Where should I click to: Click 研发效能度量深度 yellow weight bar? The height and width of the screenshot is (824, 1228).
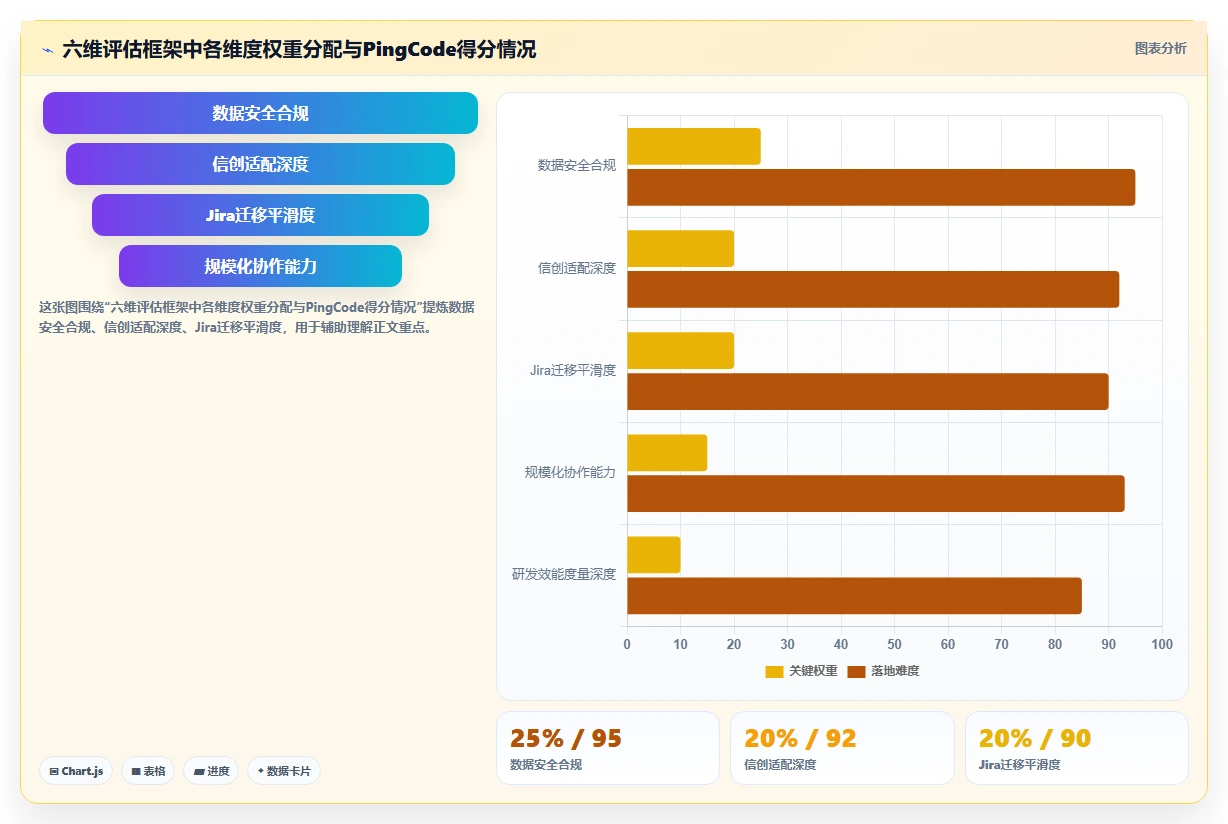[654, 555]
